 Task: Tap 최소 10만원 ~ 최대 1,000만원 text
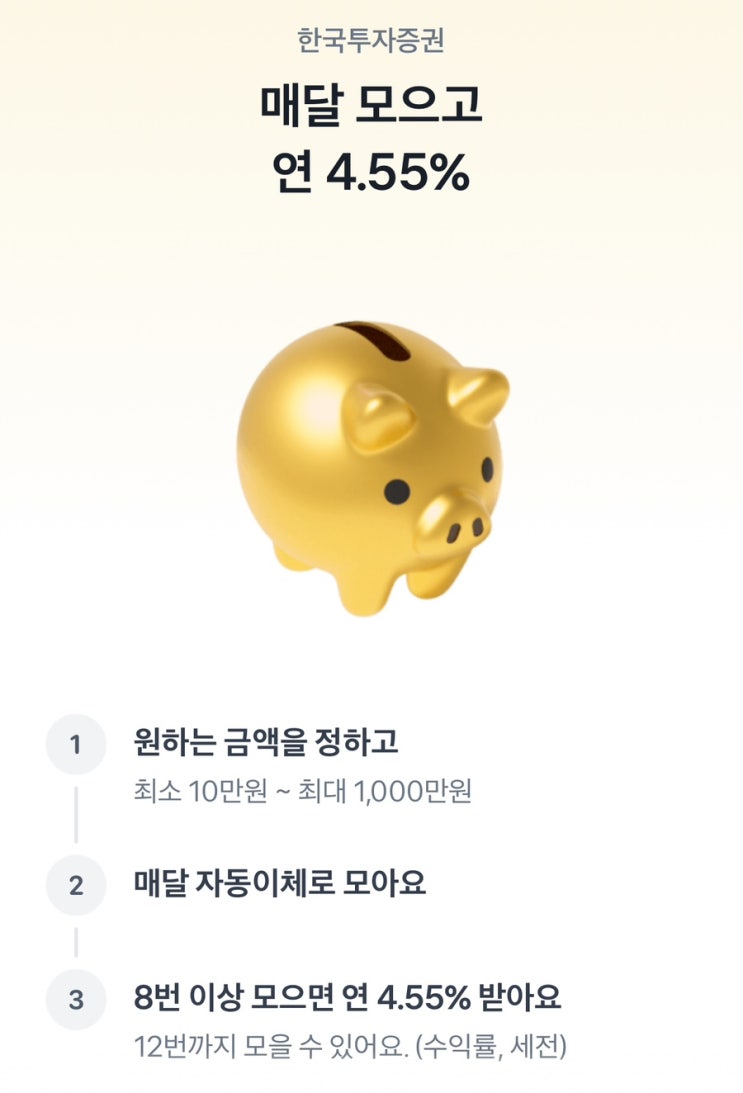pos(302,792)
